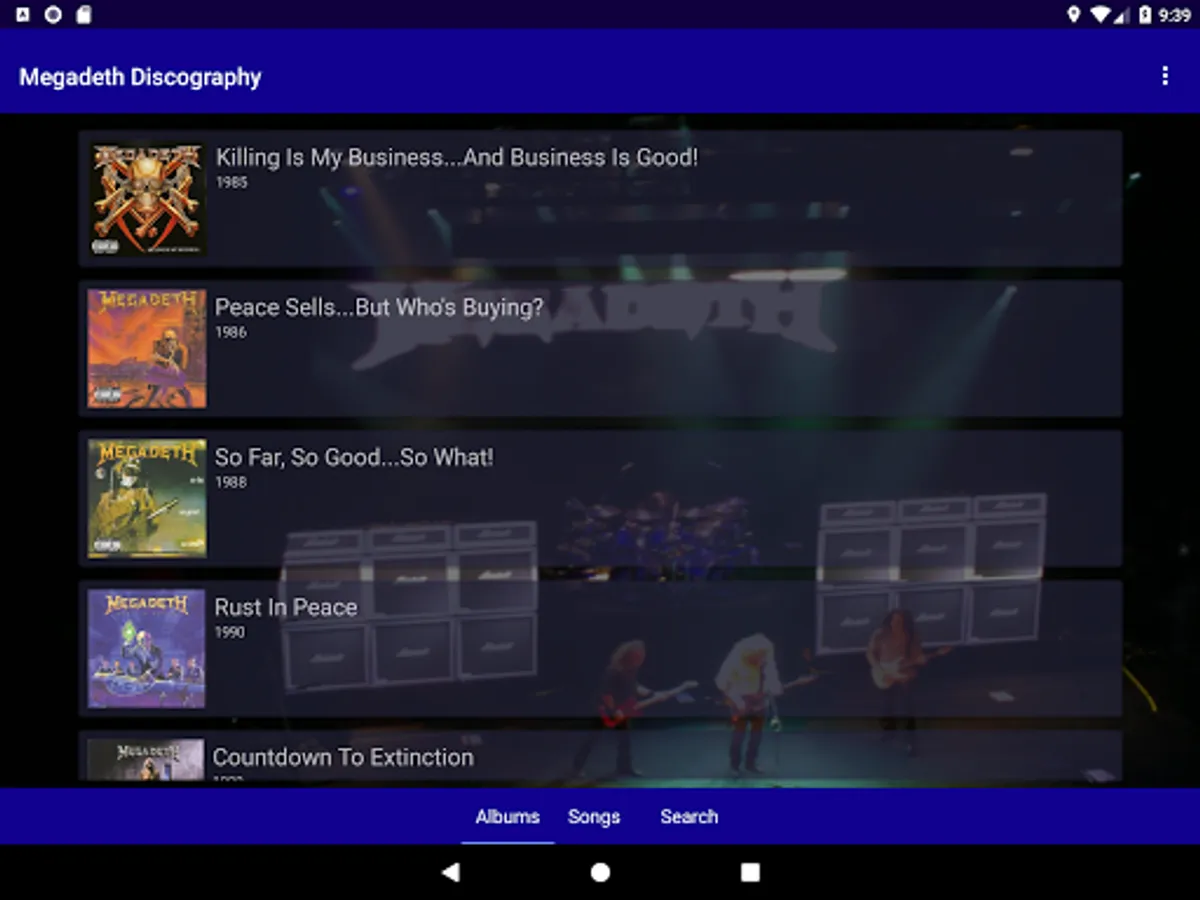Tap the Wi-Fi status icon
This screenshot has width=1200, height=900.
[1101, 14]
